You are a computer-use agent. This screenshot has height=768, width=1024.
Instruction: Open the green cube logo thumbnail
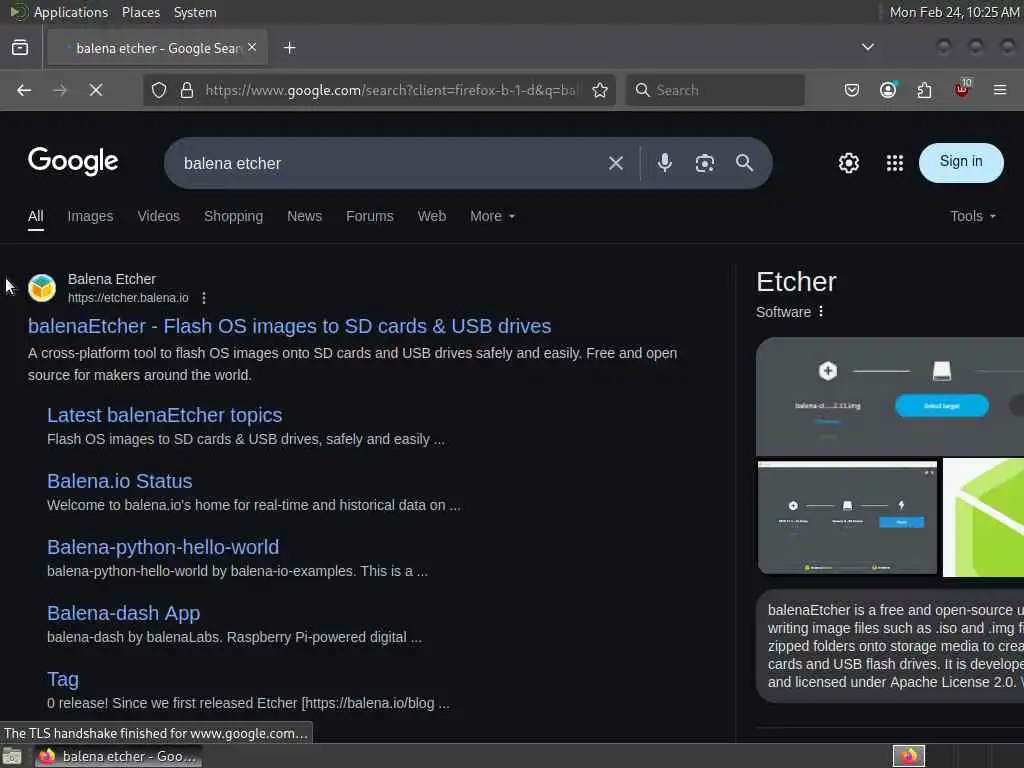(x=983, y=517)
